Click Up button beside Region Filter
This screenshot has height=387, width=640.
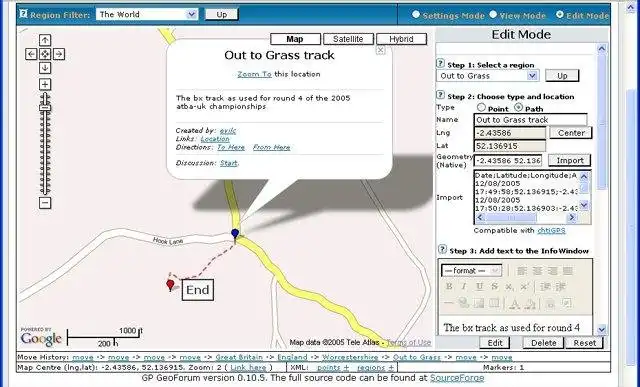(222, 14)
